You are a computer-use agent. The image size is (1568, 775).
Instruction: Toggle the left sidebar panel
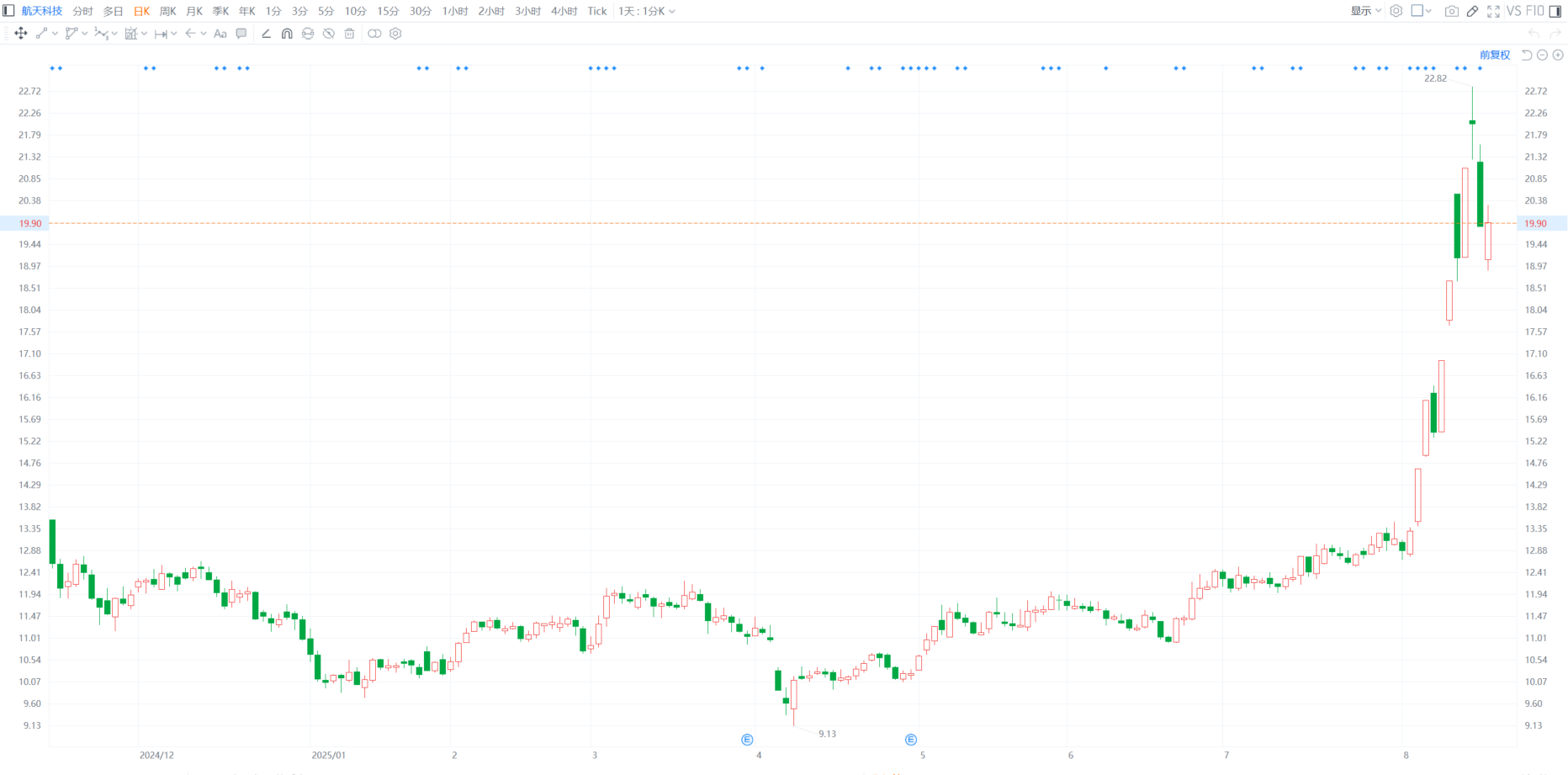coord(8,11)
